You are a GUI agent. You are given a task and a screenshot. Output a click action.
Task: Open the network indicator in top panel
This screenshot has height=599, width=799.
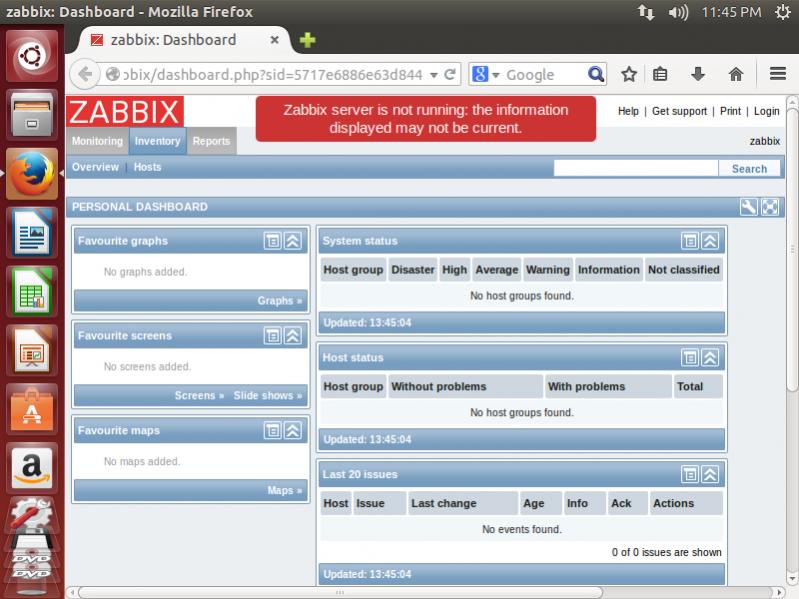(646, 12)
